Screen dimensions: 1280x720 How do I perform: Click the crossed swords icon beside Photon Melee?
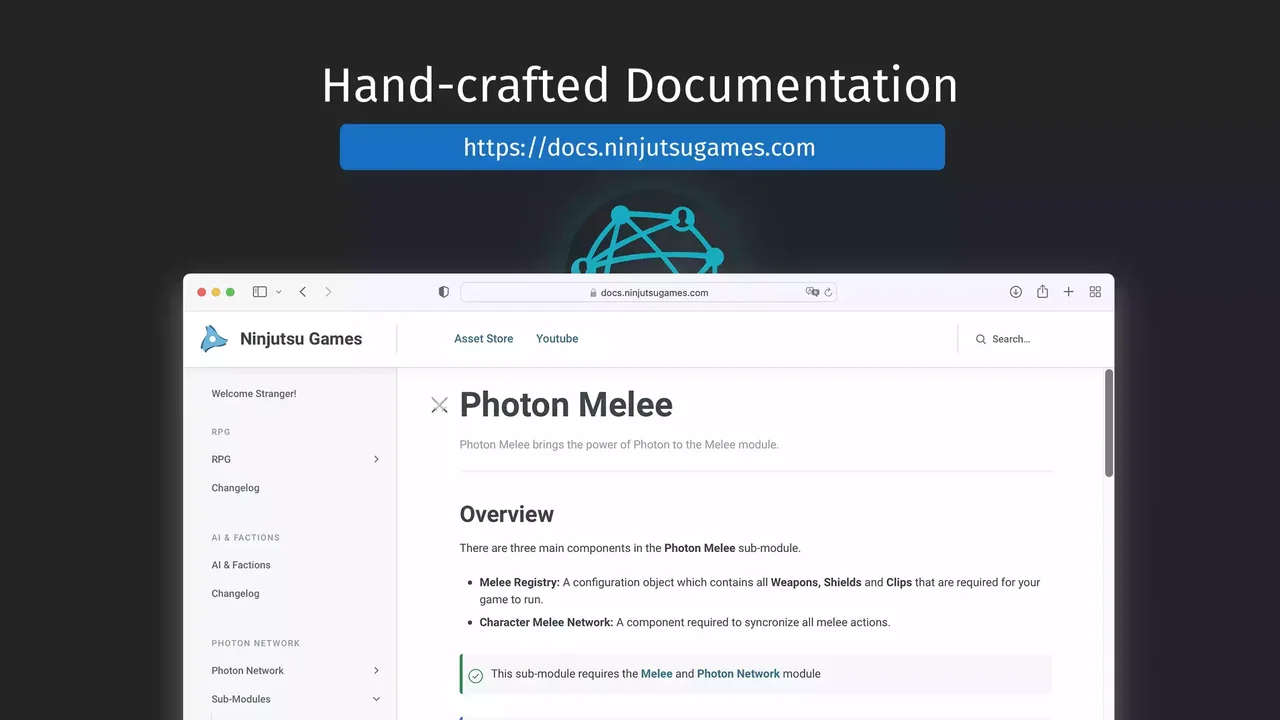(x=439, y=405)
